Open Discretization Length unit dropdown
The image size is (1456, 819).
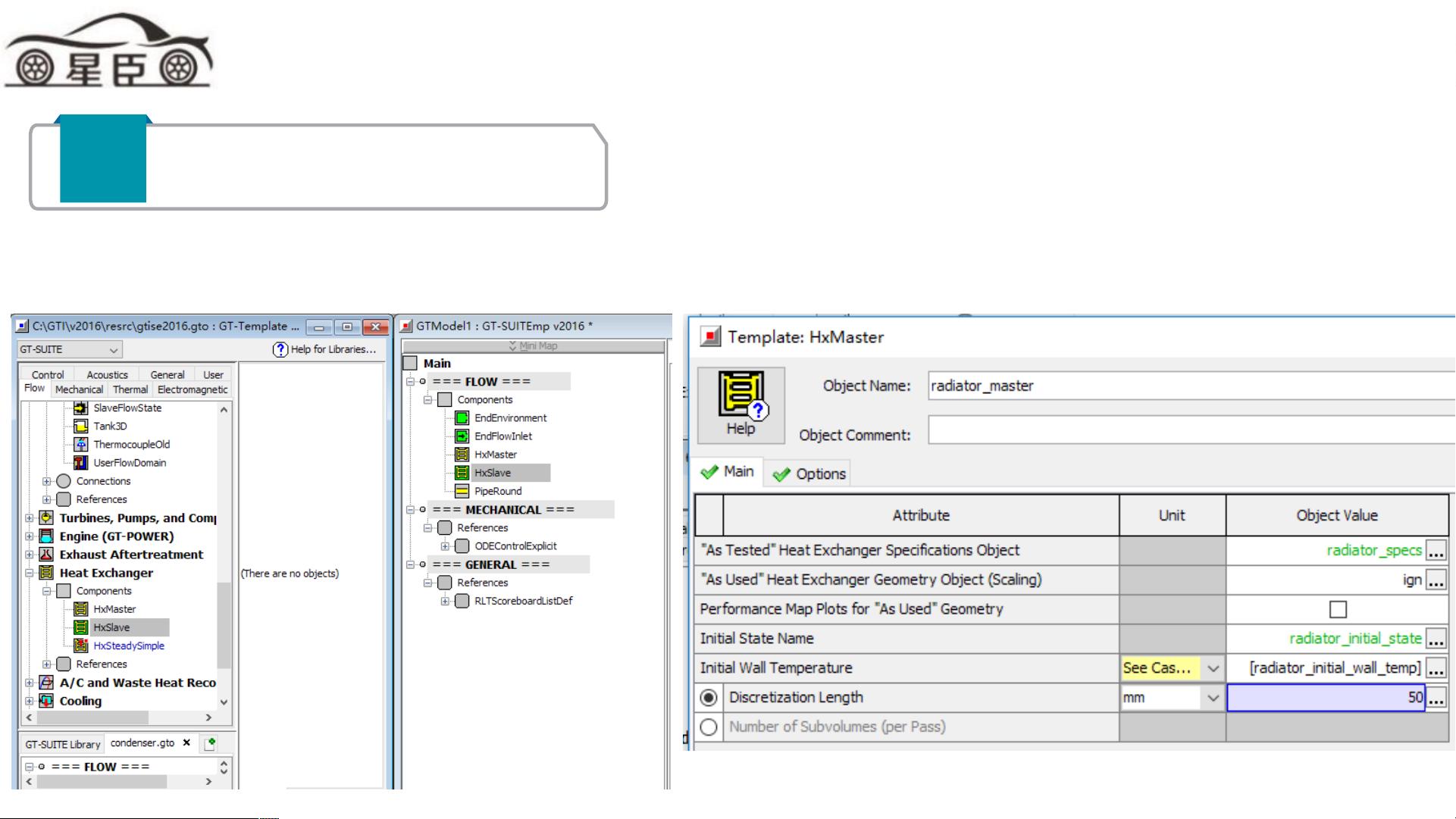click(1213, 698)
